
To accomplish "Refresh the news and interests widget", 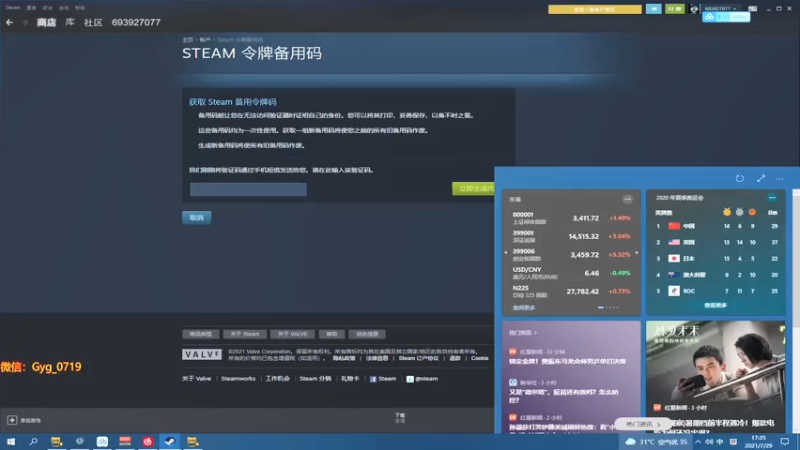I will point(740,178).
